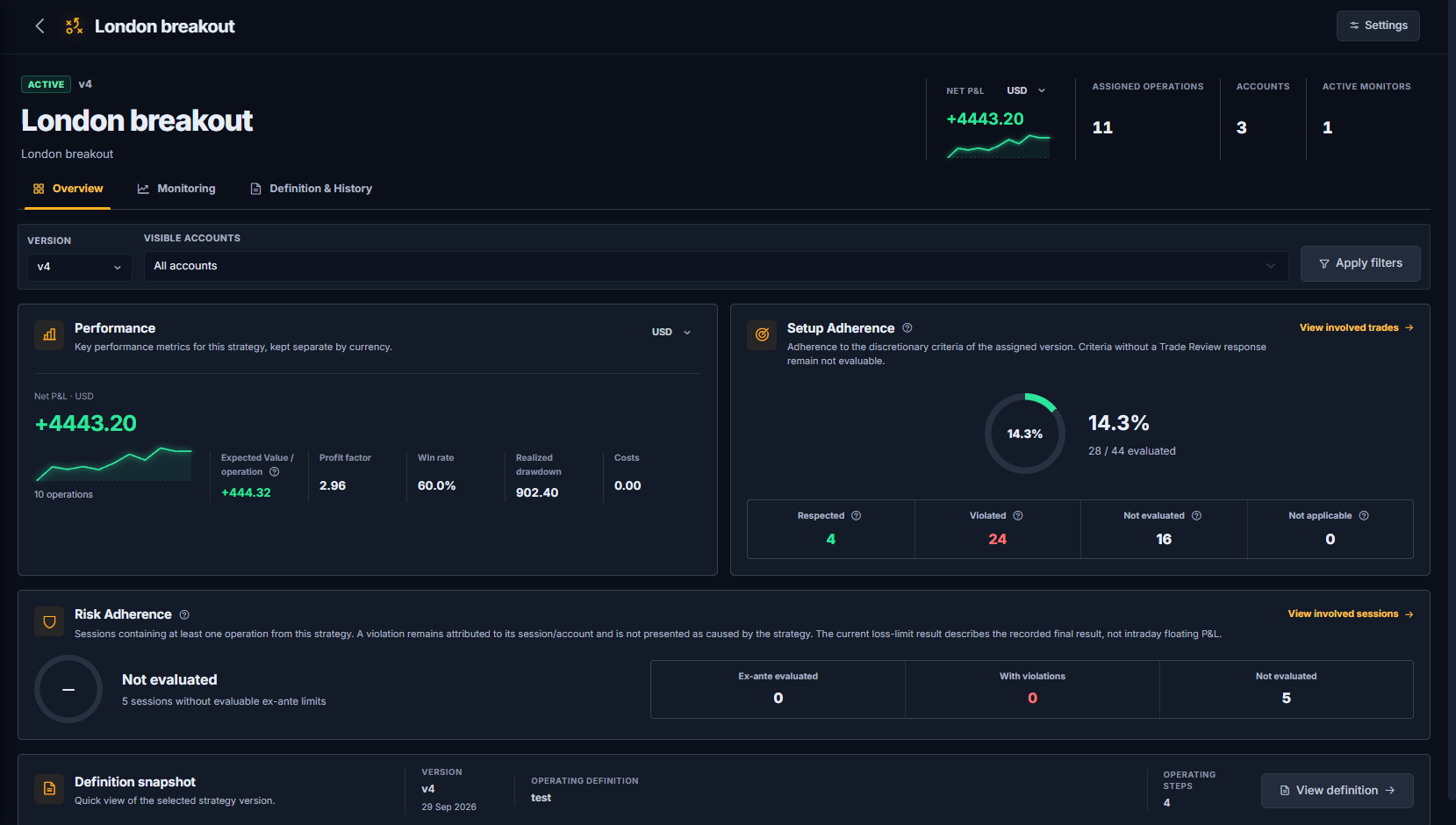Open the Definition & History tab

tap(312, 189)
